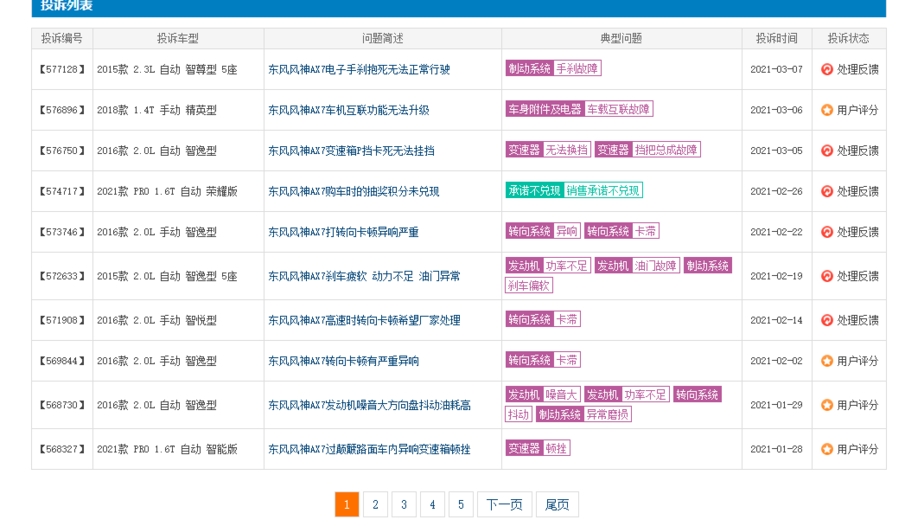The width and height of the screenshot is (905, 526).
Task: Go to page 3
Action: click(x=404, y=505)
